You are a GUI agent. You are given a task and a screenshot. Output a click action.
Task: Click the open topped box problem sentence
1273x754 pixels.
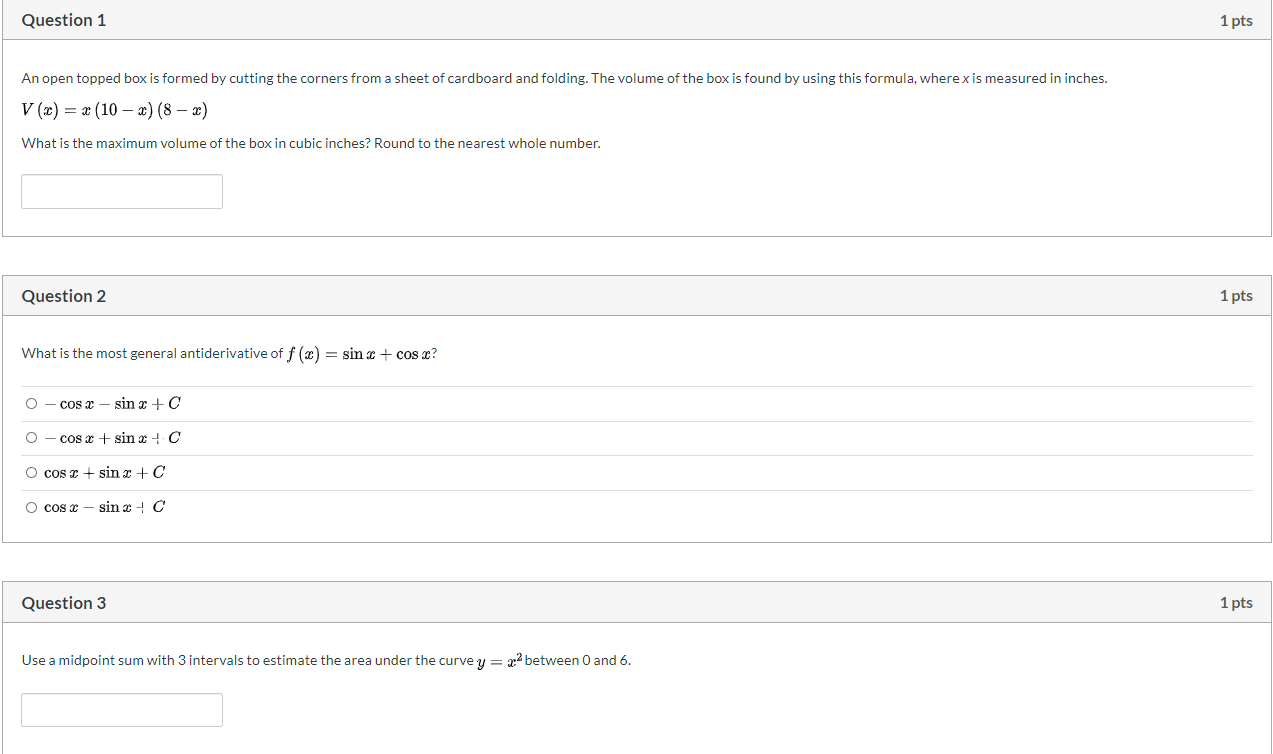564,78
